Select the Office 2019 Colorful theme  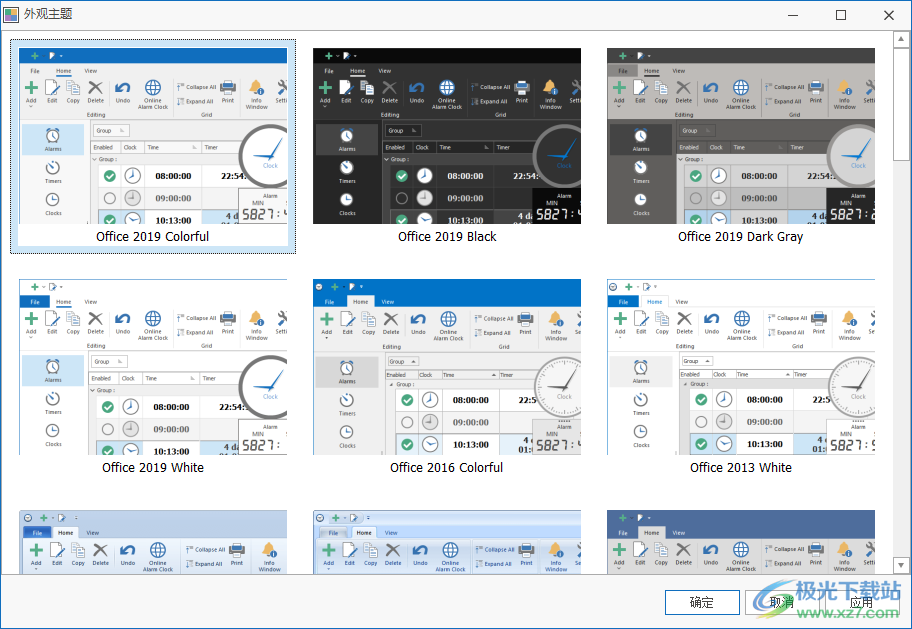(x=153, y=147)
